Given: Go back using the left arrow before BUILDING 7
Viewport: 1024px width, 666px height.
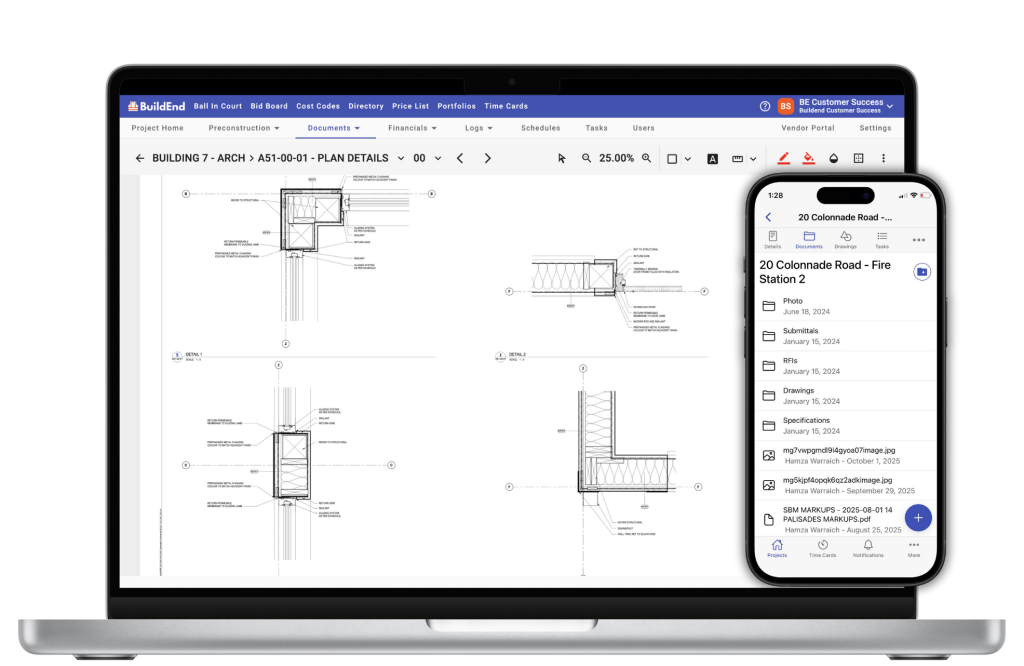Looking at the screenshot, I should click(140, 158).
